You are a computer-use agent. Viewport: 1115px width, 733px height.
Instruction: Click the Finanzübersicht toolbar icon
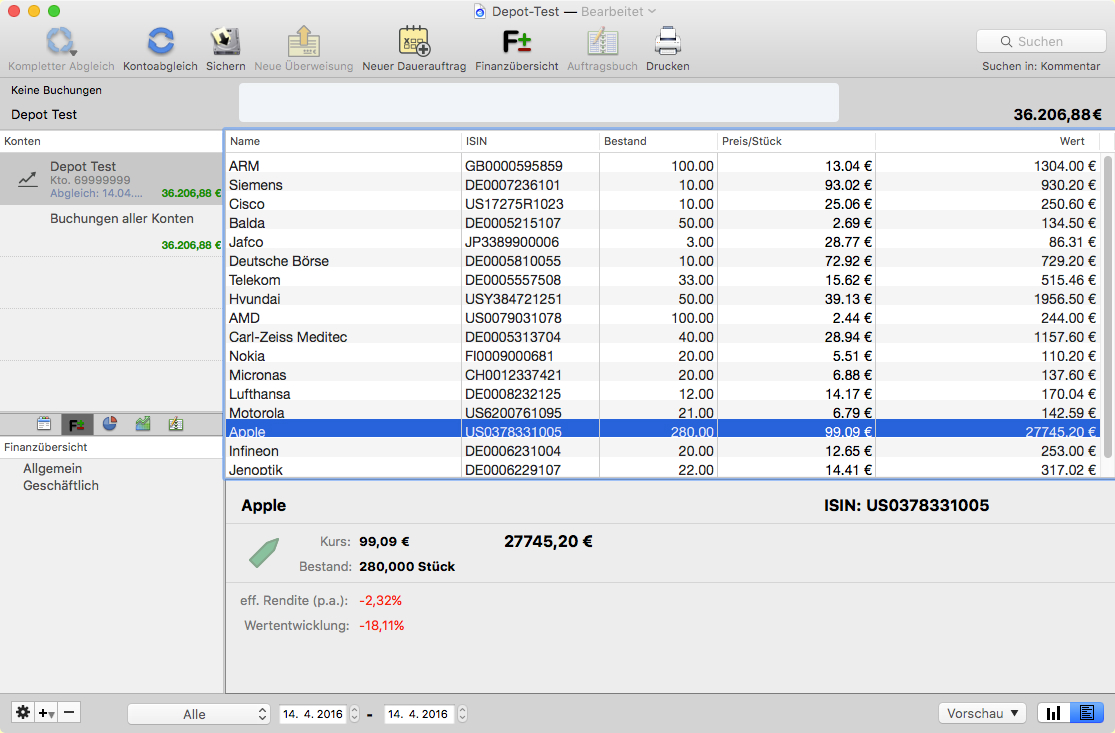(x=516, y=42)
